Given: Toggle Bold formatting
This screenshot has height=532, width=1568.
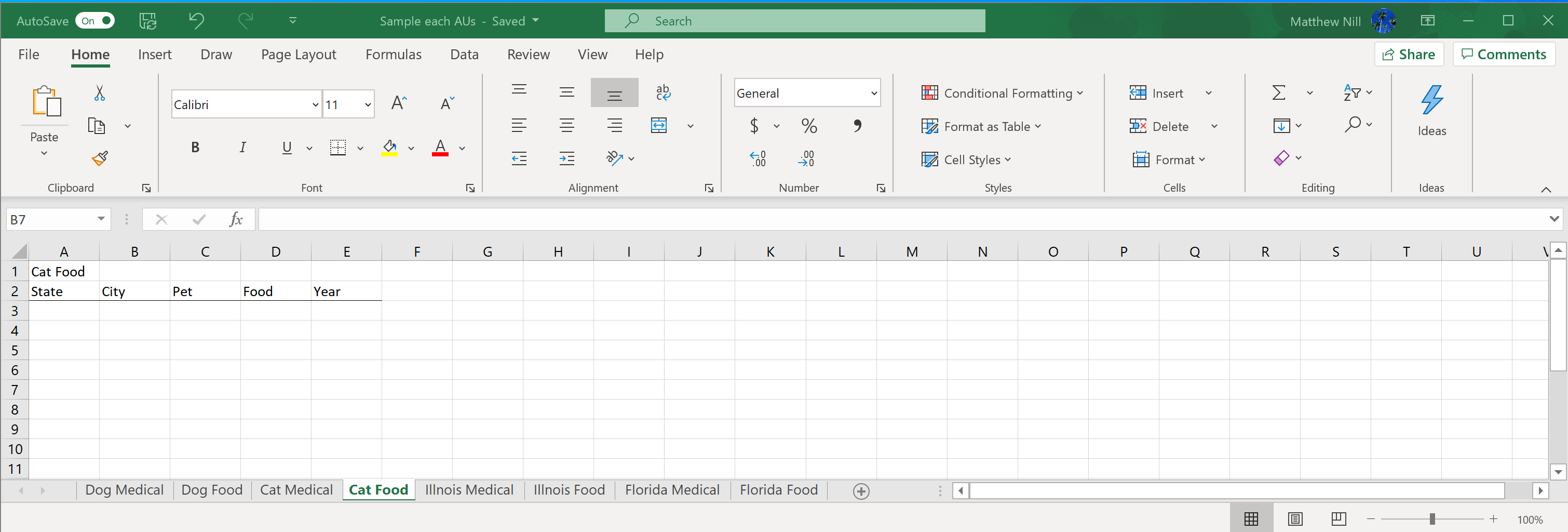Looking at the screenshot, I should (195, 148).
